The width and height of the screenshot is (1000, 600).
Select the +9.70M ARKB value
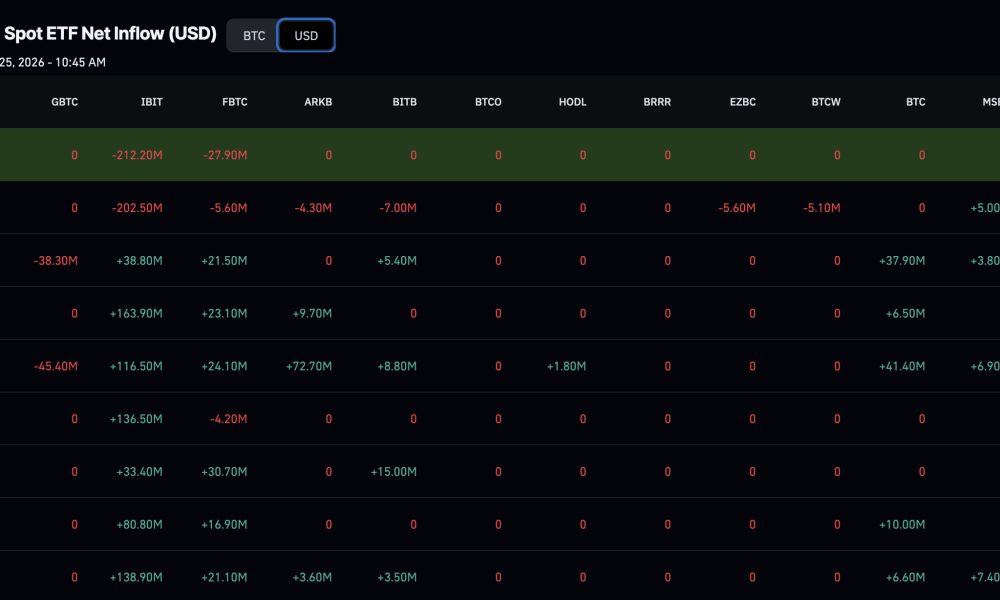pyautogui.click(x=312, y=314)
